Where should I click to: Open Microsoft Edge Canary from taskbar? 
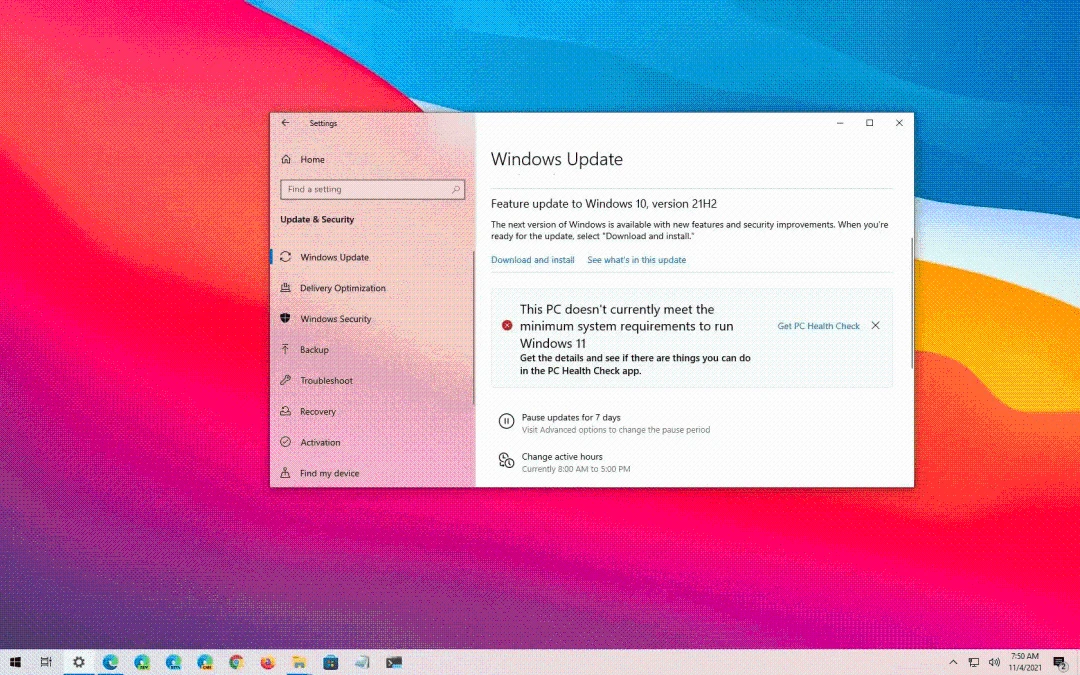205,662
